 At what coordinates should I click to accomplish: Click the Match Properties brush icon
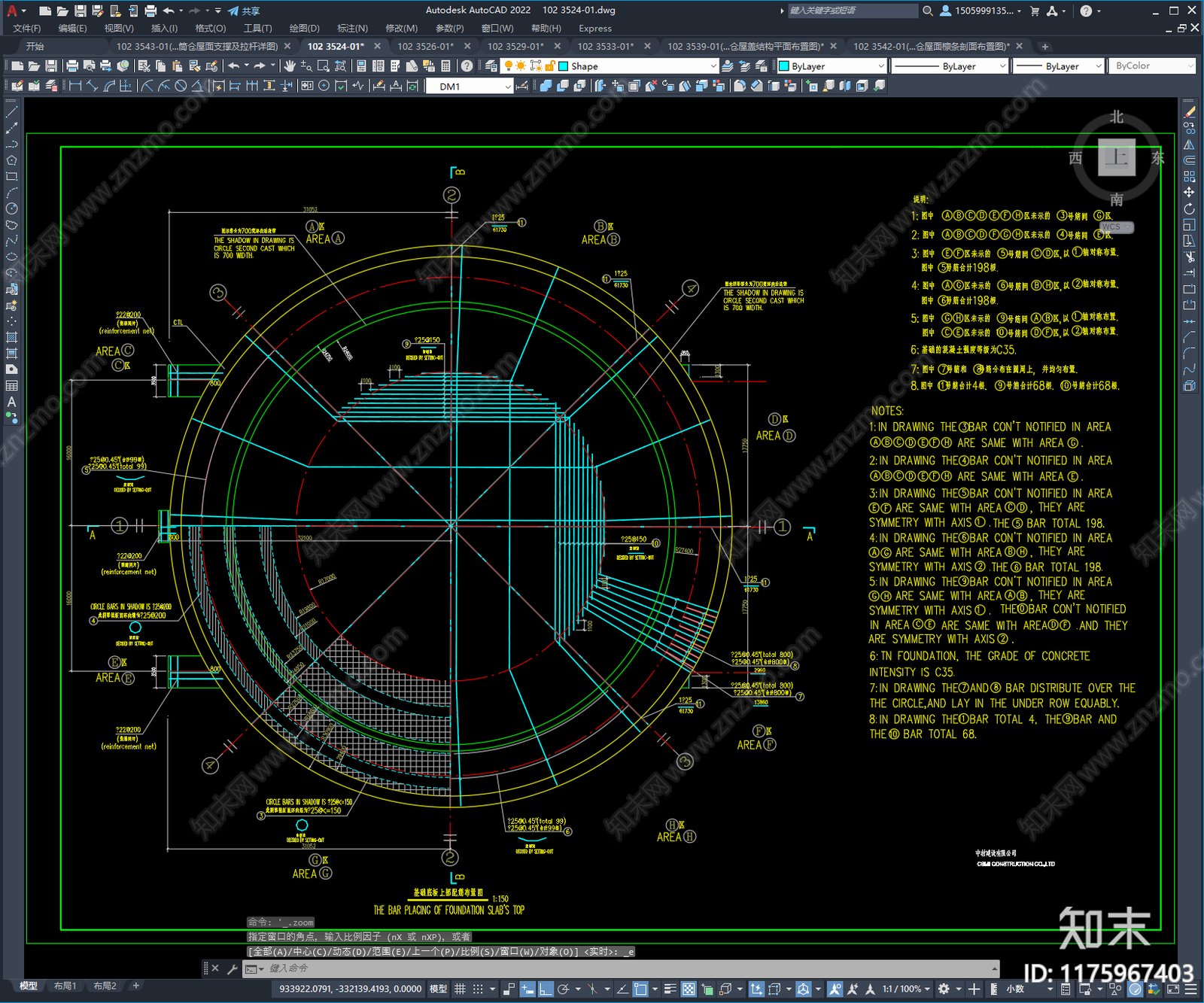[x=212, y=66]
